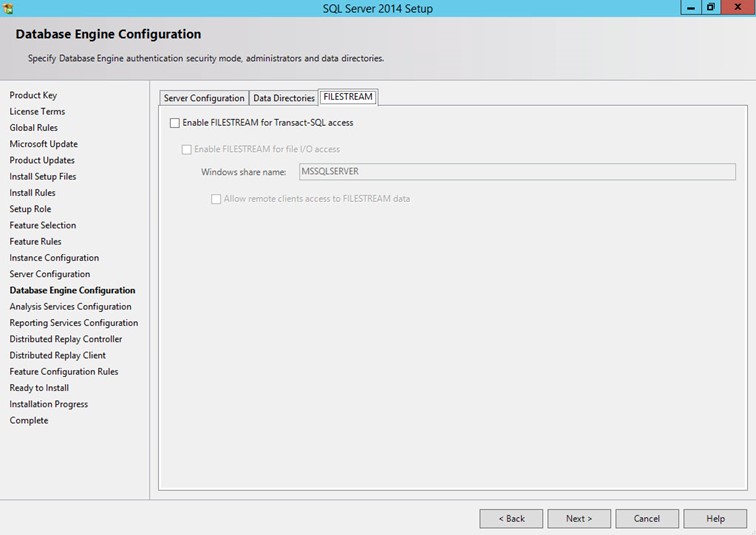Select the FILESTREAM tab
The height and width of the screenshot is (535, 756).
click(348, 97)
